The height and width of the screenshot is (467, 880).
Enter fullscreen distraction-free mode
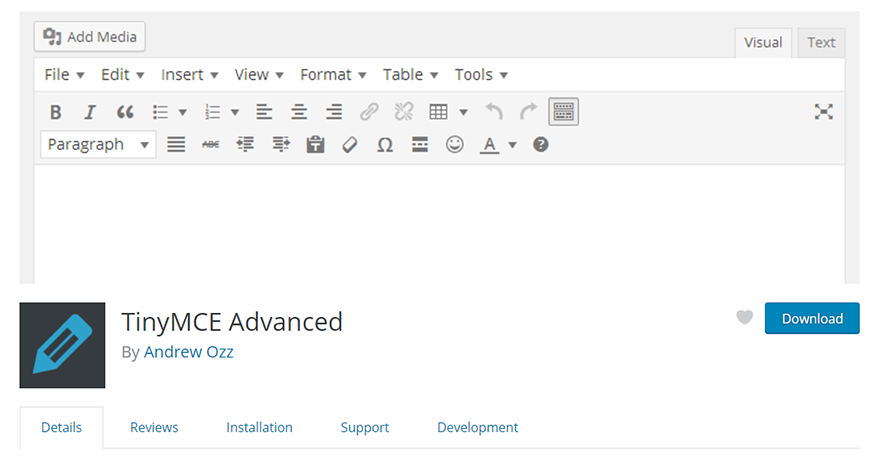tap(823, 112)
